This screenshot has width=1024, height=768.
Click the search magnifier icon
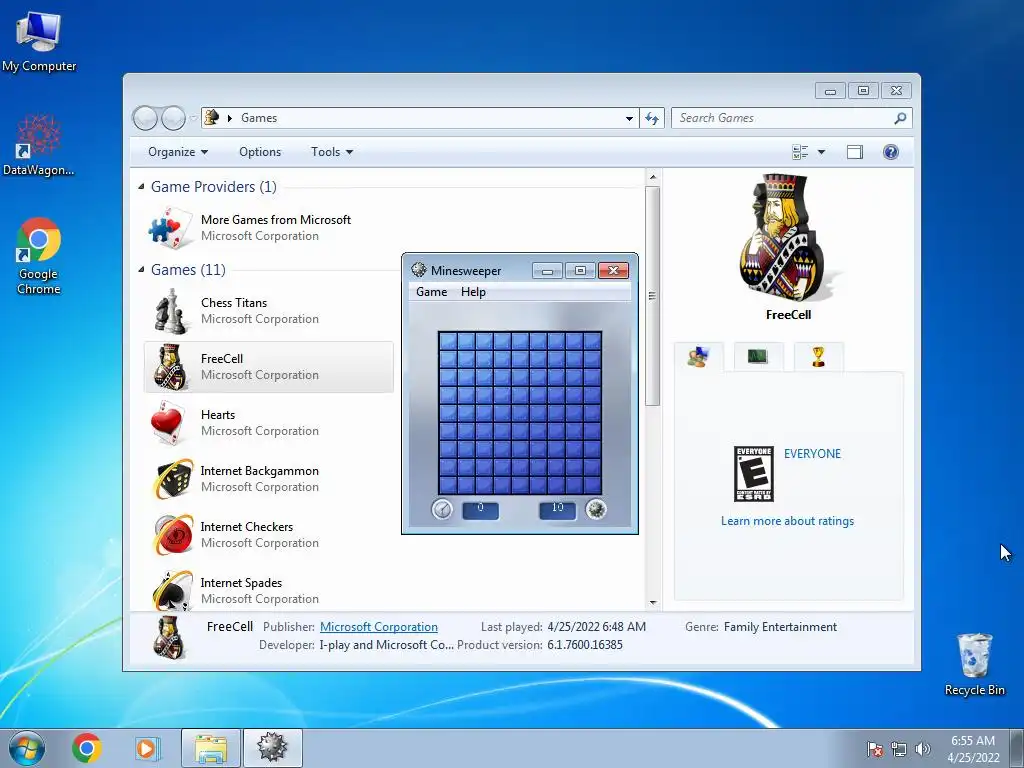point(900,118)
